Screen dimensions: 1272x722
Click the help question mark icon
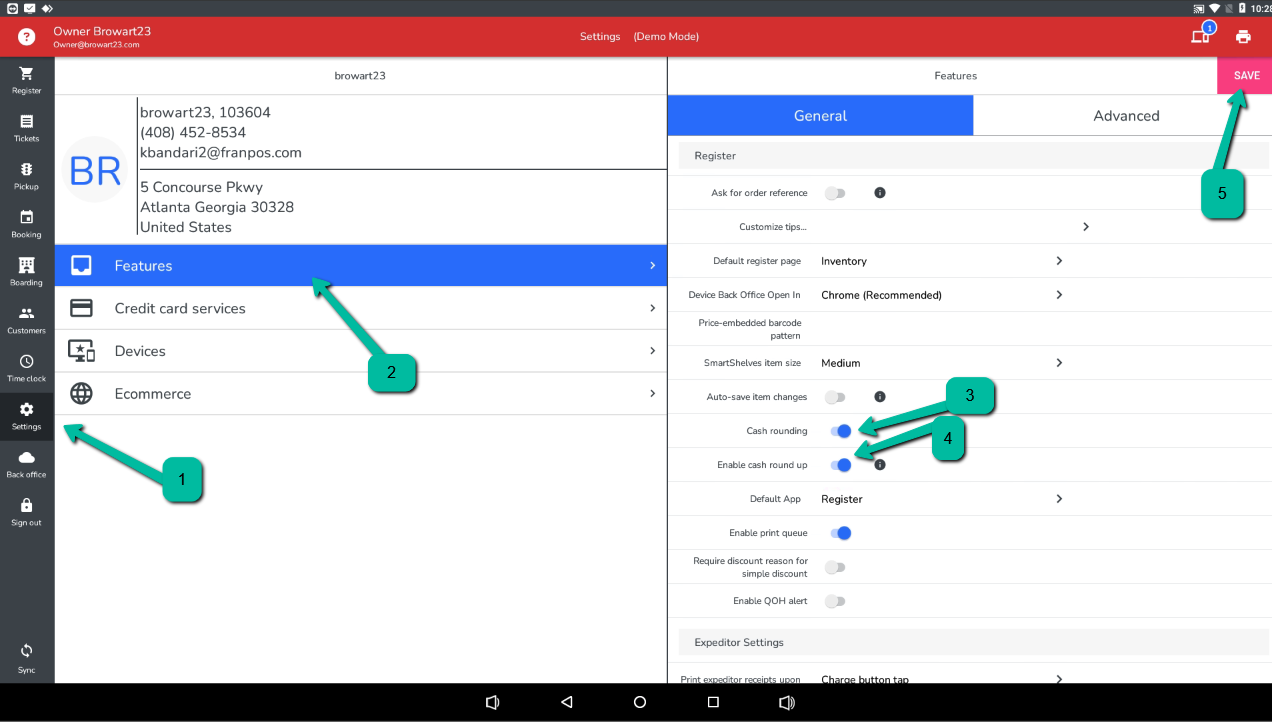coord(27,37)
